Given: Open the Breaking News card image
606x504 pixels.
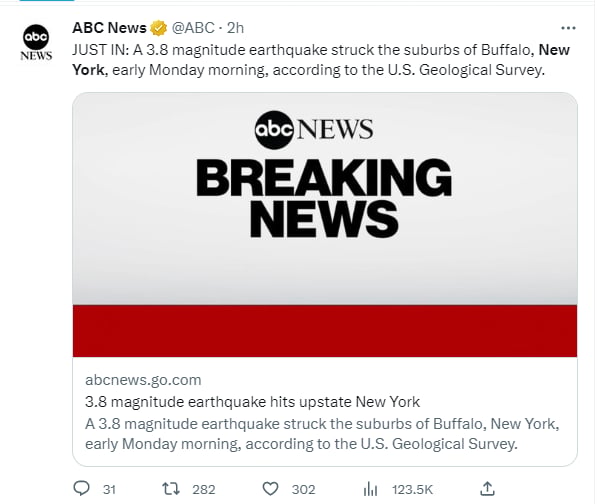Looking at the screenshot, I should (x=325, y=225).
